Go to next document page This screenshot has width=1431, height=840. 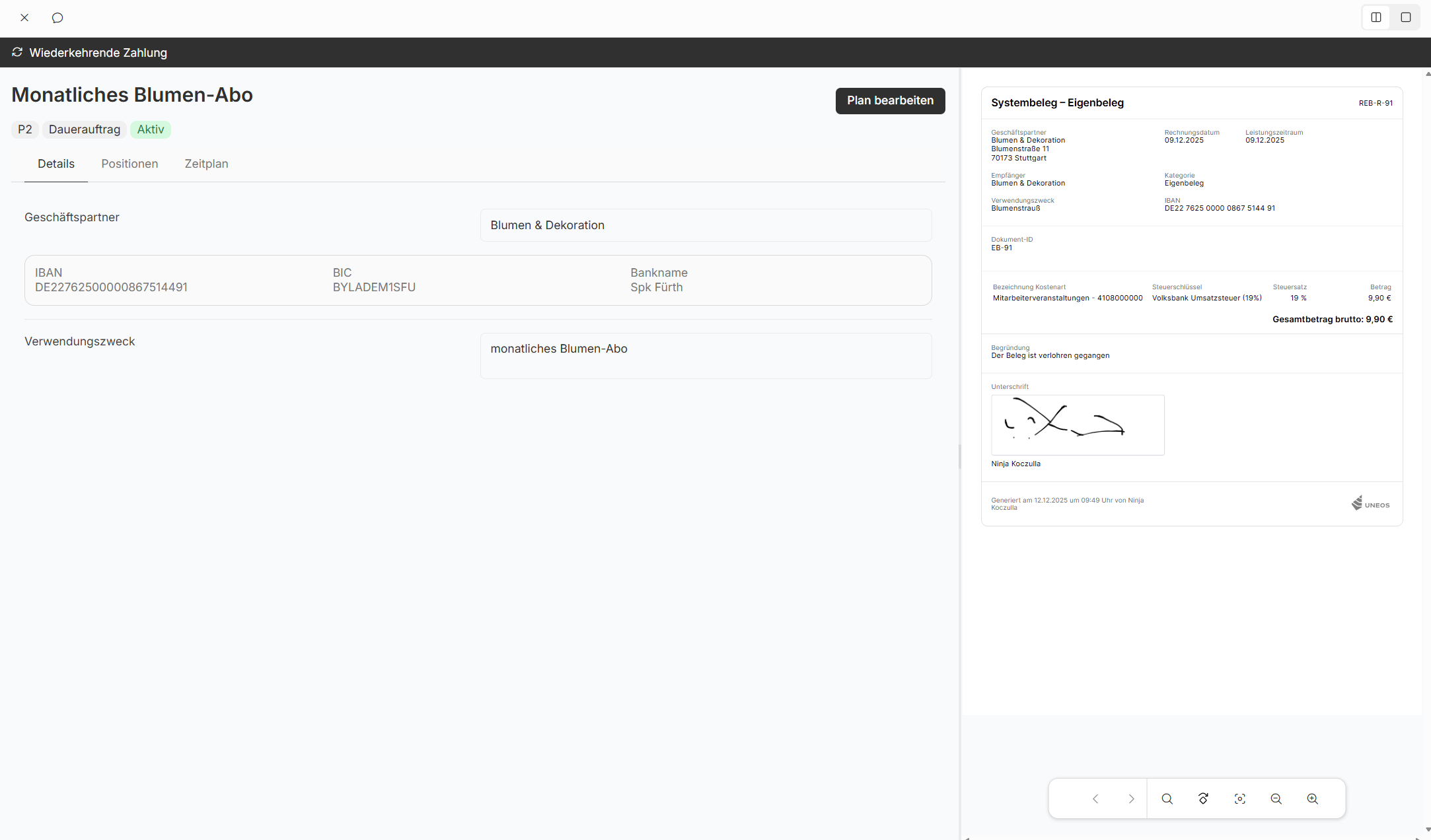(1131, 799)
